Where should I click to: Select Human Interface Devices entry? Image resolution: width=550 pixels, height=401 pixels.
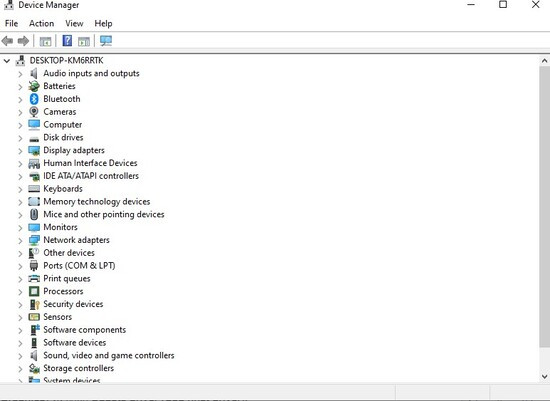[x=90, y=163]
